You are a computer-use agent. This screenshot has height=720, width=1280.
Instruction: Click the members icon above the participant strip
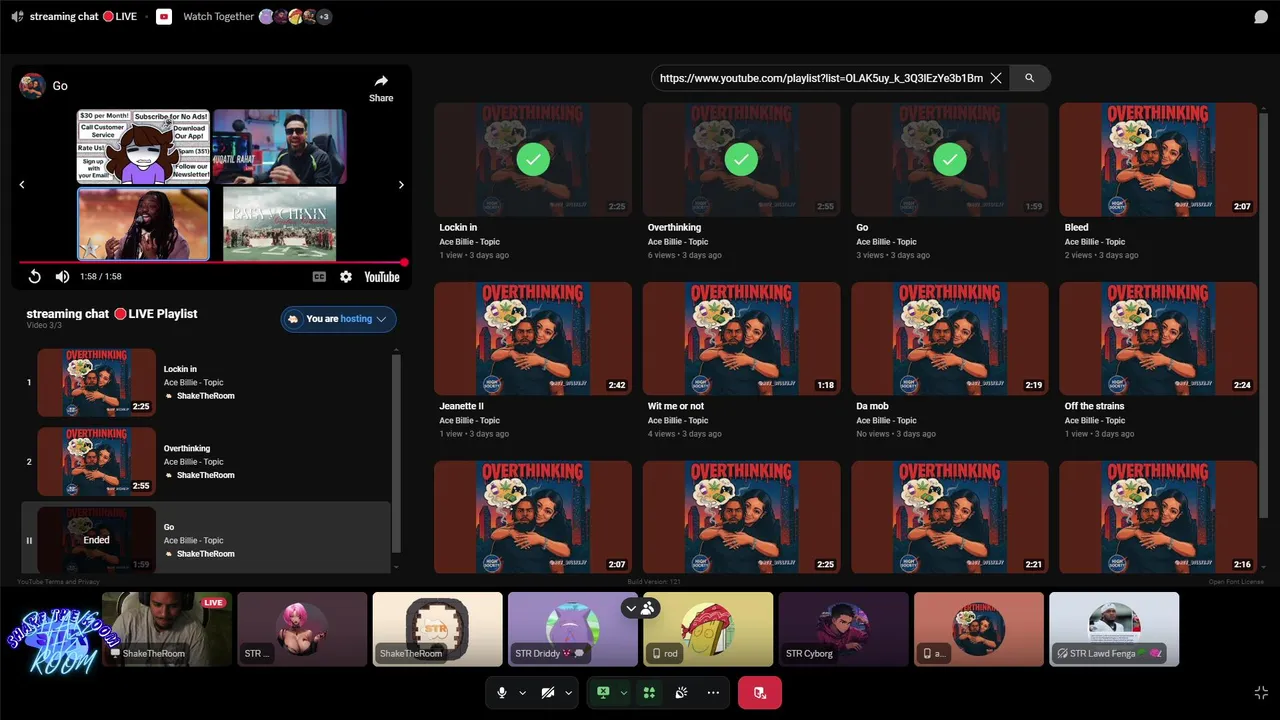click(x=648, y=608)
